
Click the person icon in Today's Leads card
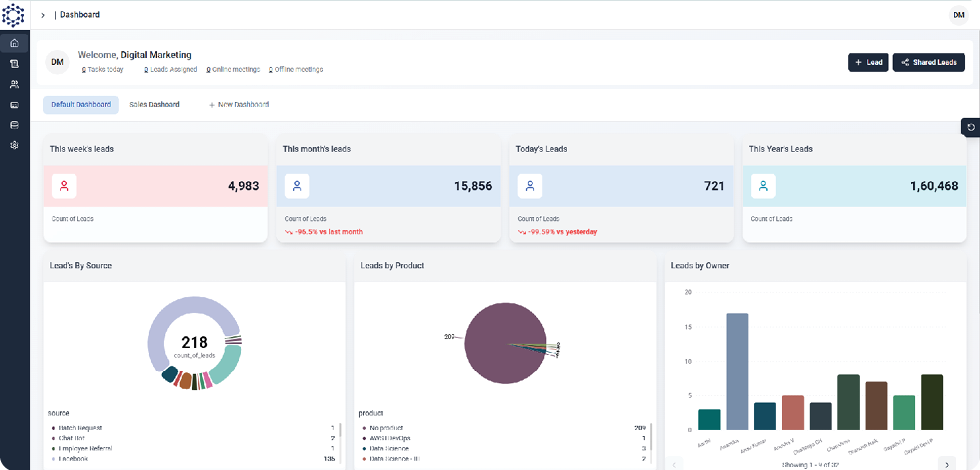[x=530, y=186]
